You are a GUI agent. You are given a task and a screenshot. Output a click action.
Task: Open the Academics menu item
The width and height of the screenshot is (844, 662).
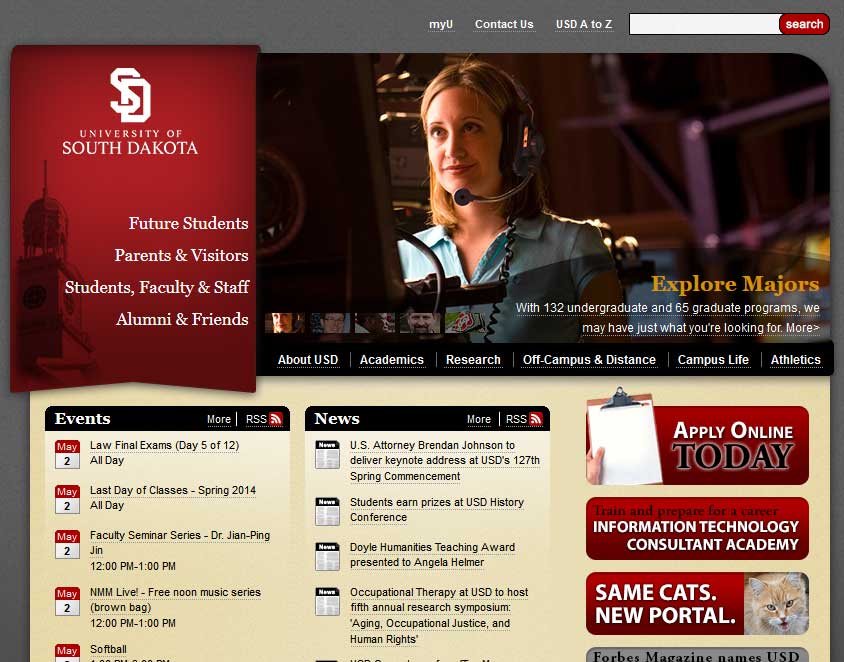(392, 360)
